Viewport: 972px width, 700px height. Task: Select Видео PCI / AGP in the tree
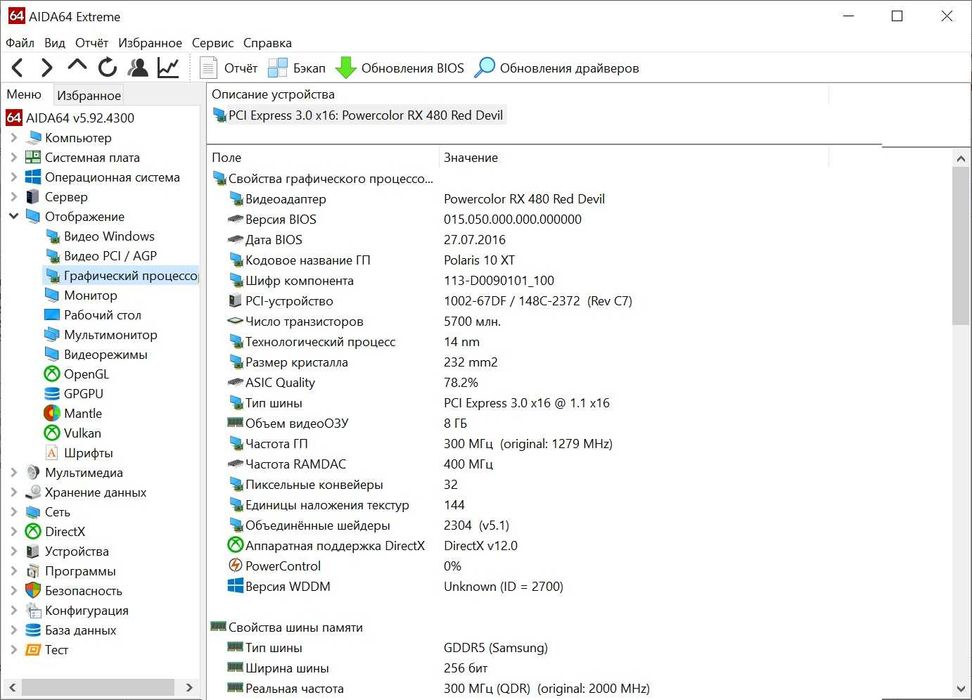point(102,256)
